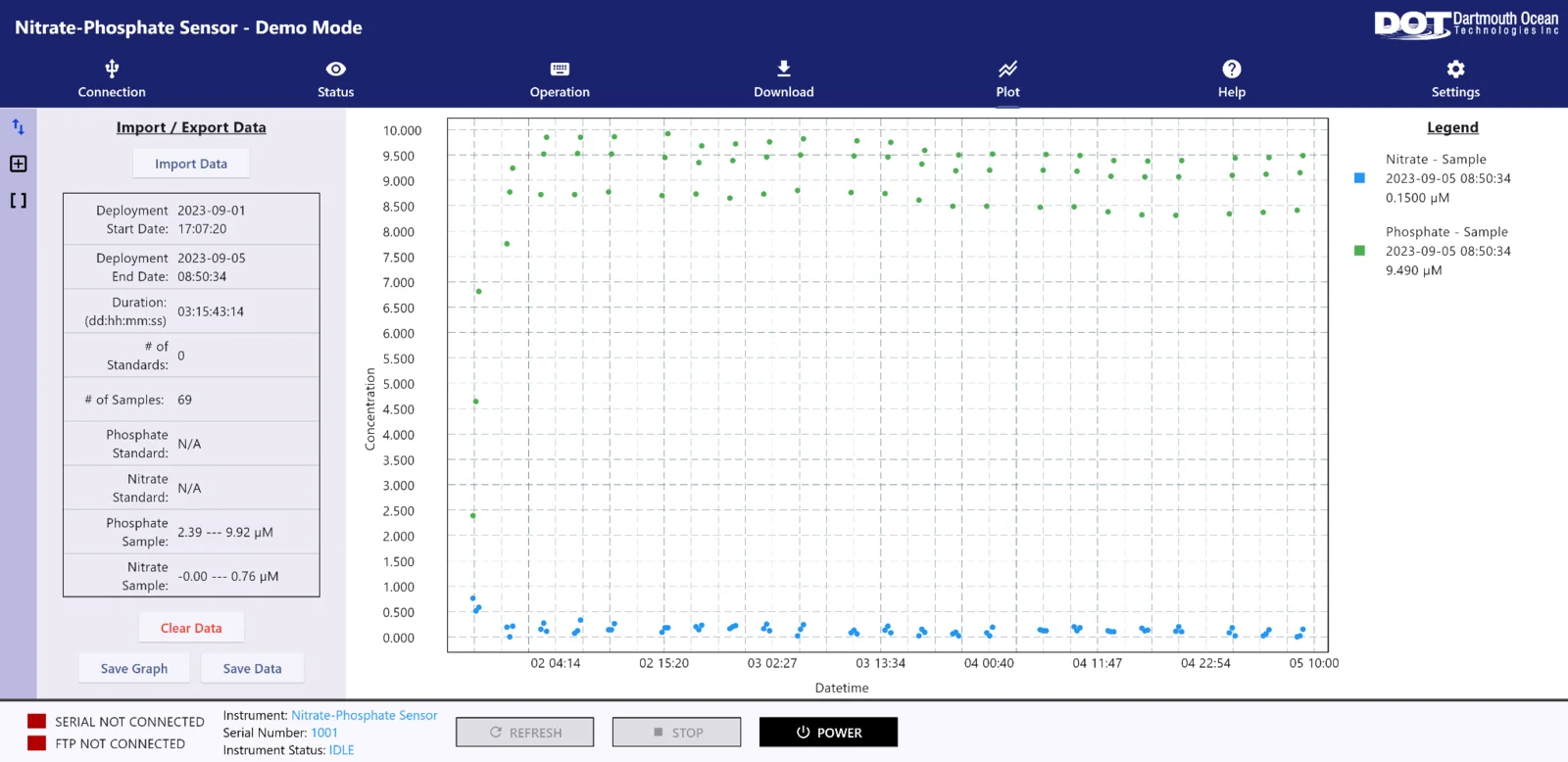Click the Import / Export Data heading

(x=191, y=127)
